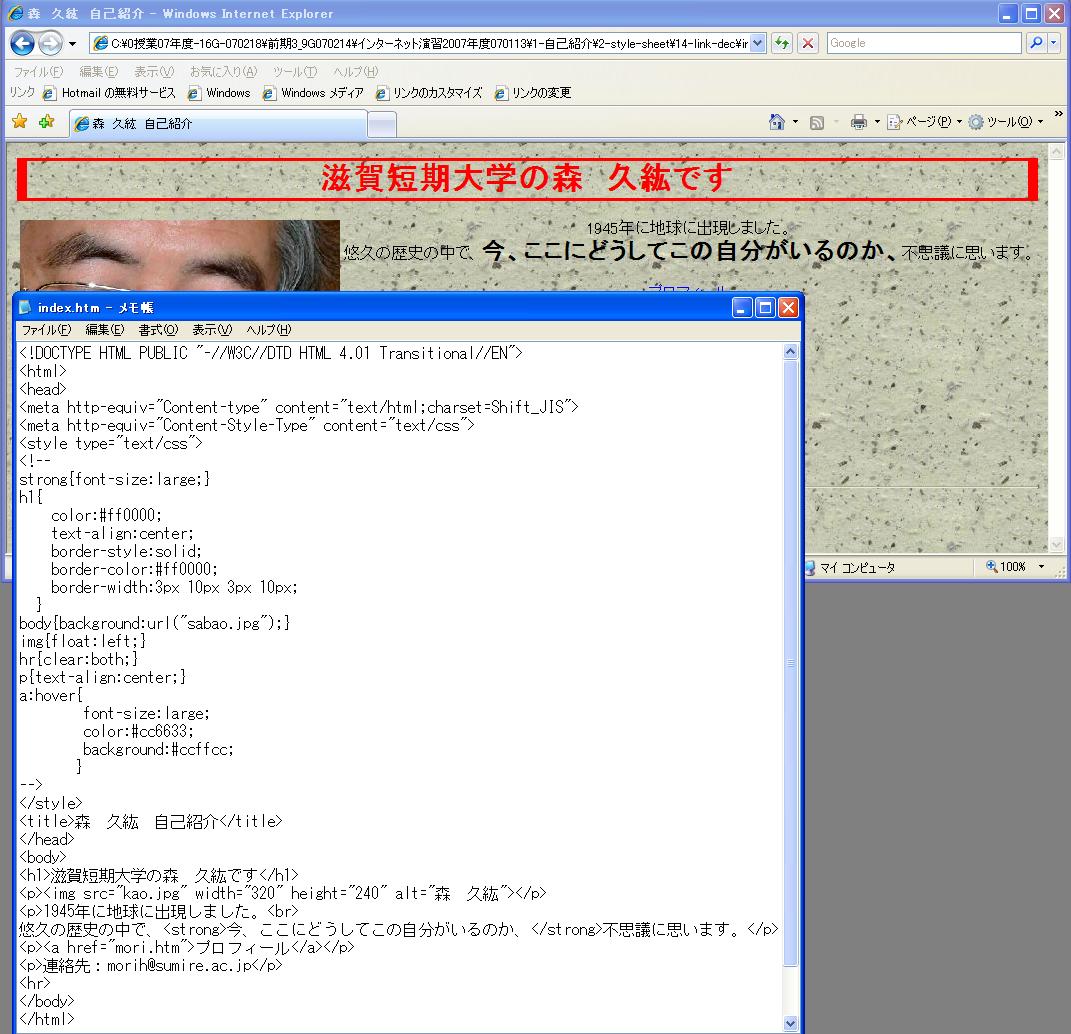The image size is (1071, 1034).
Task: Click the line body{background:url("sabao.jpg");}
Action: pyautogui.click(x=155, y=623)
